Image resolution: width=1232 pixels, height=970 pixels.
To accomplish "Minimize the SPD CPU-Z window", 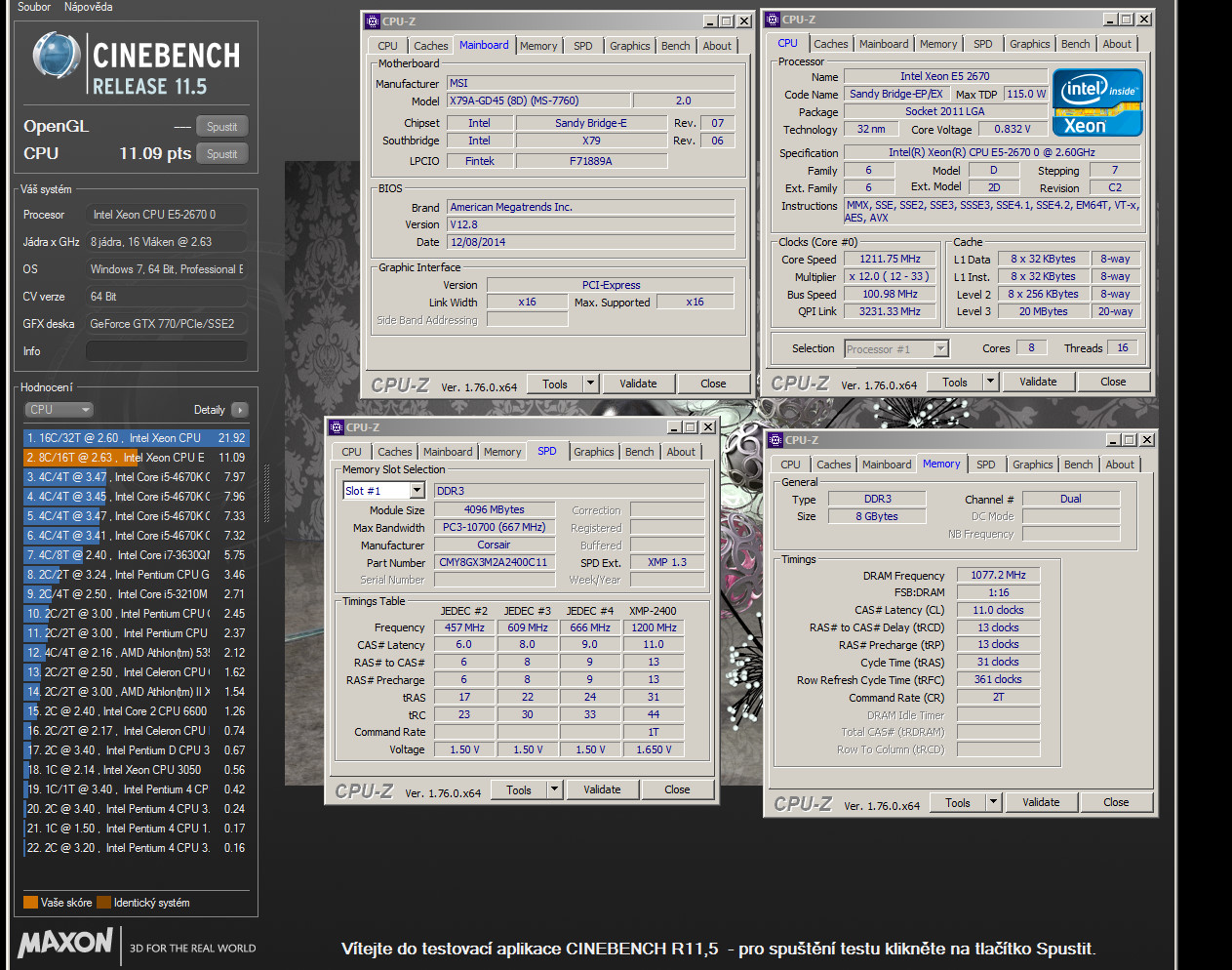I will (673, 427).
